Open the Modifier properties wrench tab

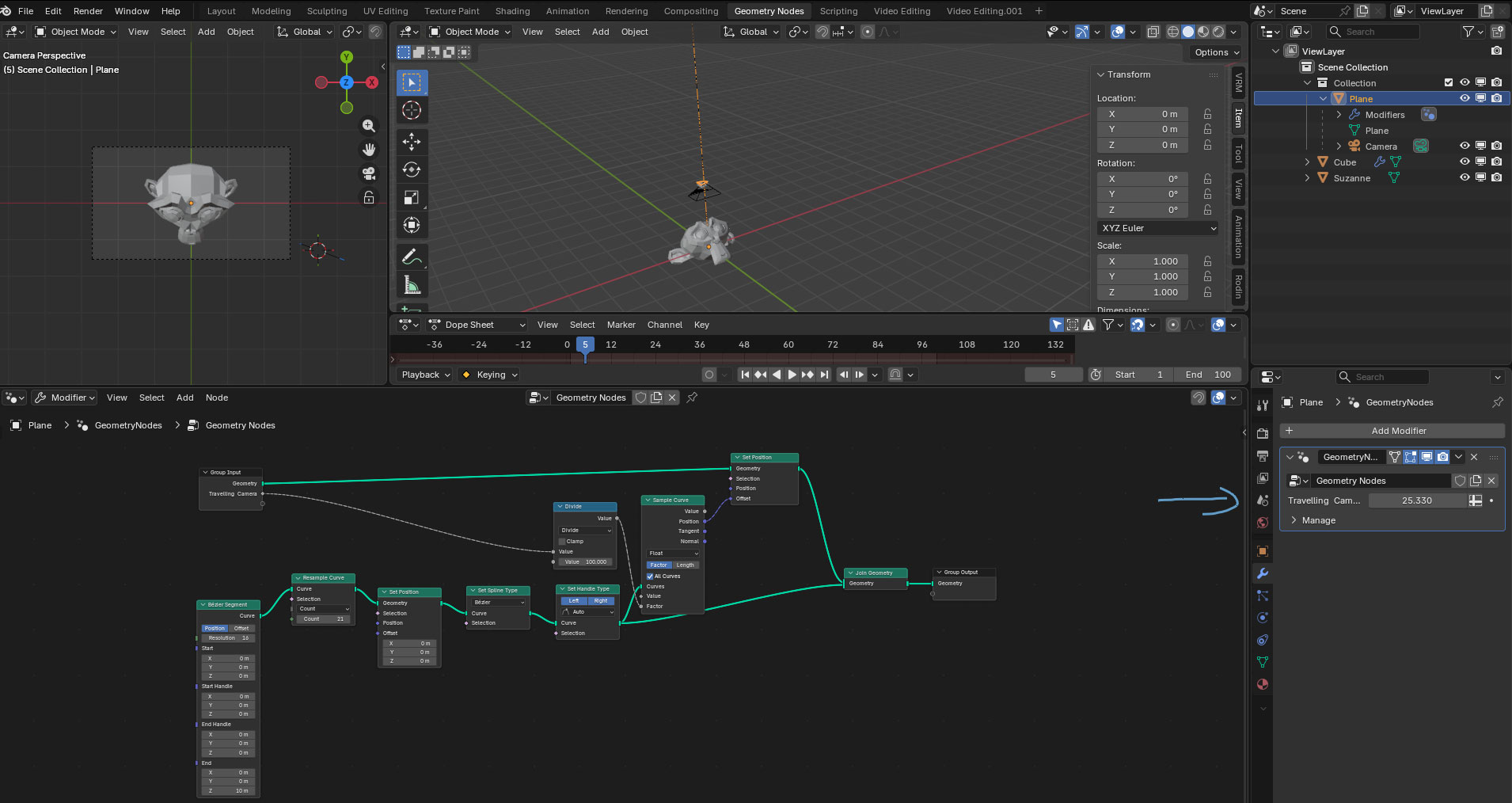click(1263, 573)
